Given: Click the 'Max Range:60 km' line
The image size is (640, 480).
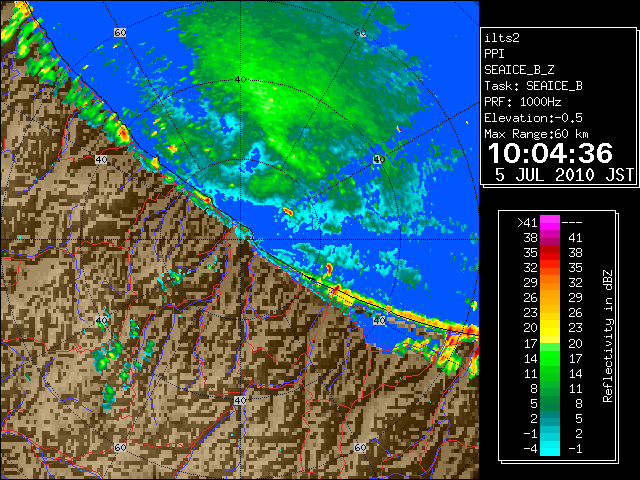Looking at the screenshot, I should [536, 134].
